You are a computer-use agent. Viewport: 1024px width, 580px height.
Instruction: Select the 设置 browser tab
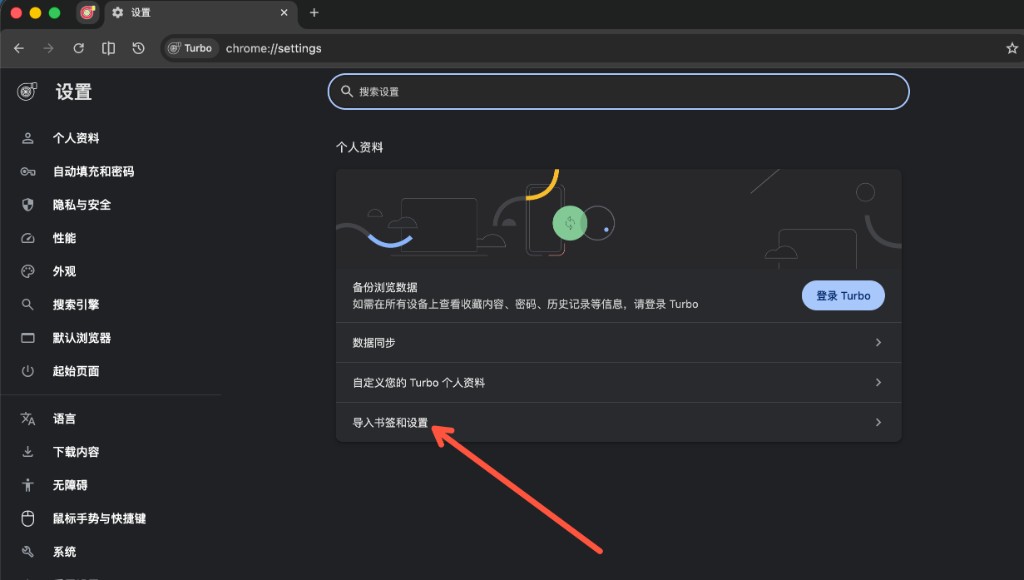[x=199, y=13]
